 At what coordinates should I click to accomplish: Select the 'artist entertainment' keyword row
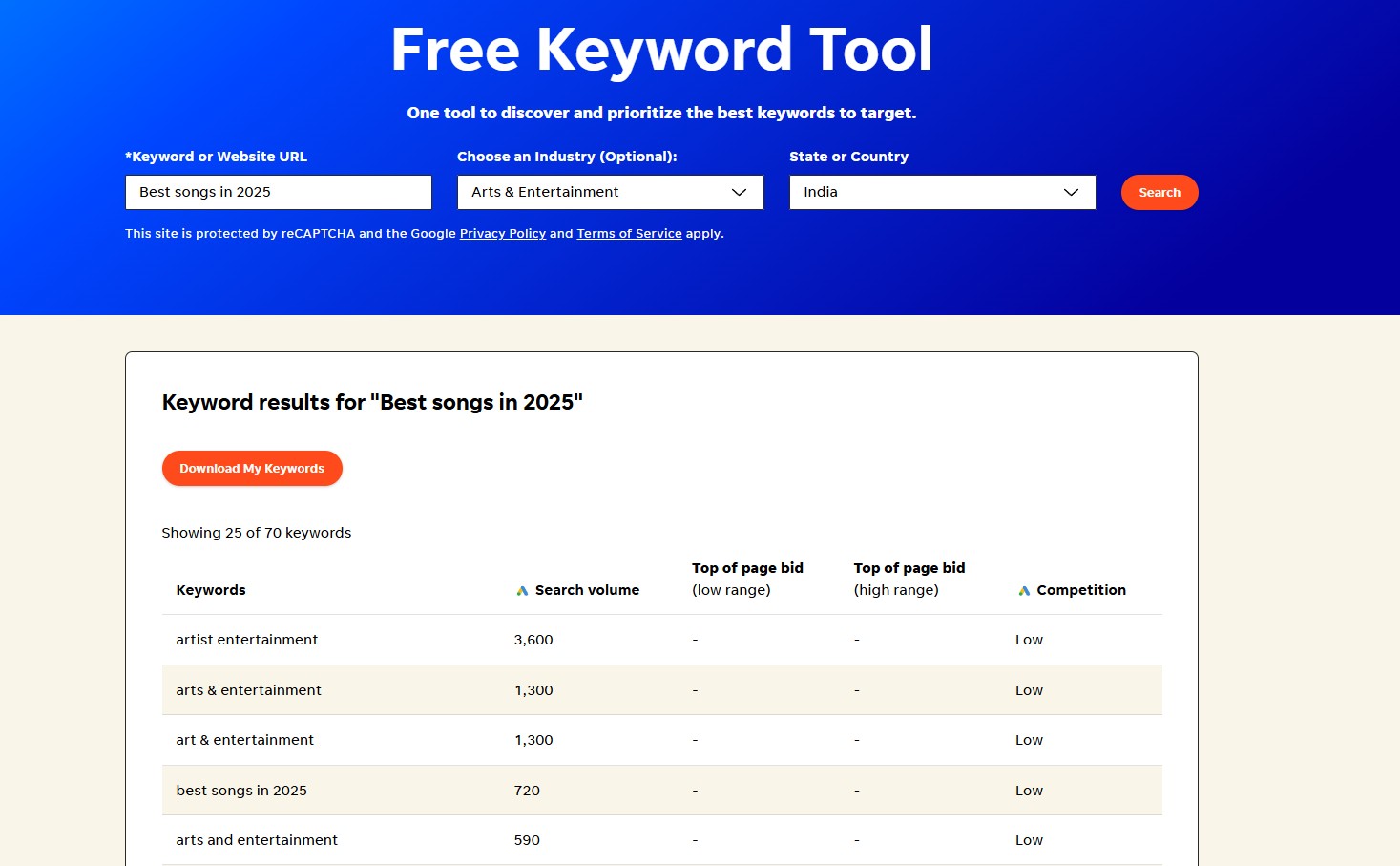coord(247,640)
